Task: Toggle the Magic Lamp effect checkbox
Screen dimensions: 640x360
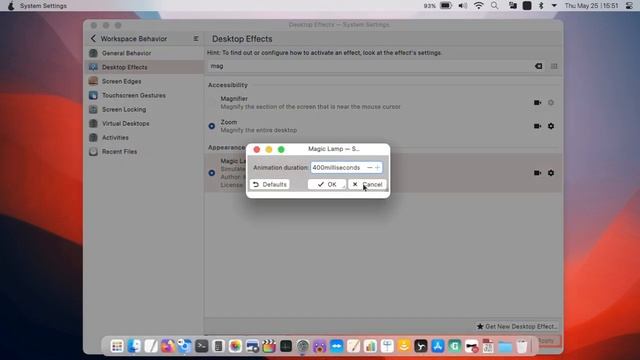Action: (212, 173)
